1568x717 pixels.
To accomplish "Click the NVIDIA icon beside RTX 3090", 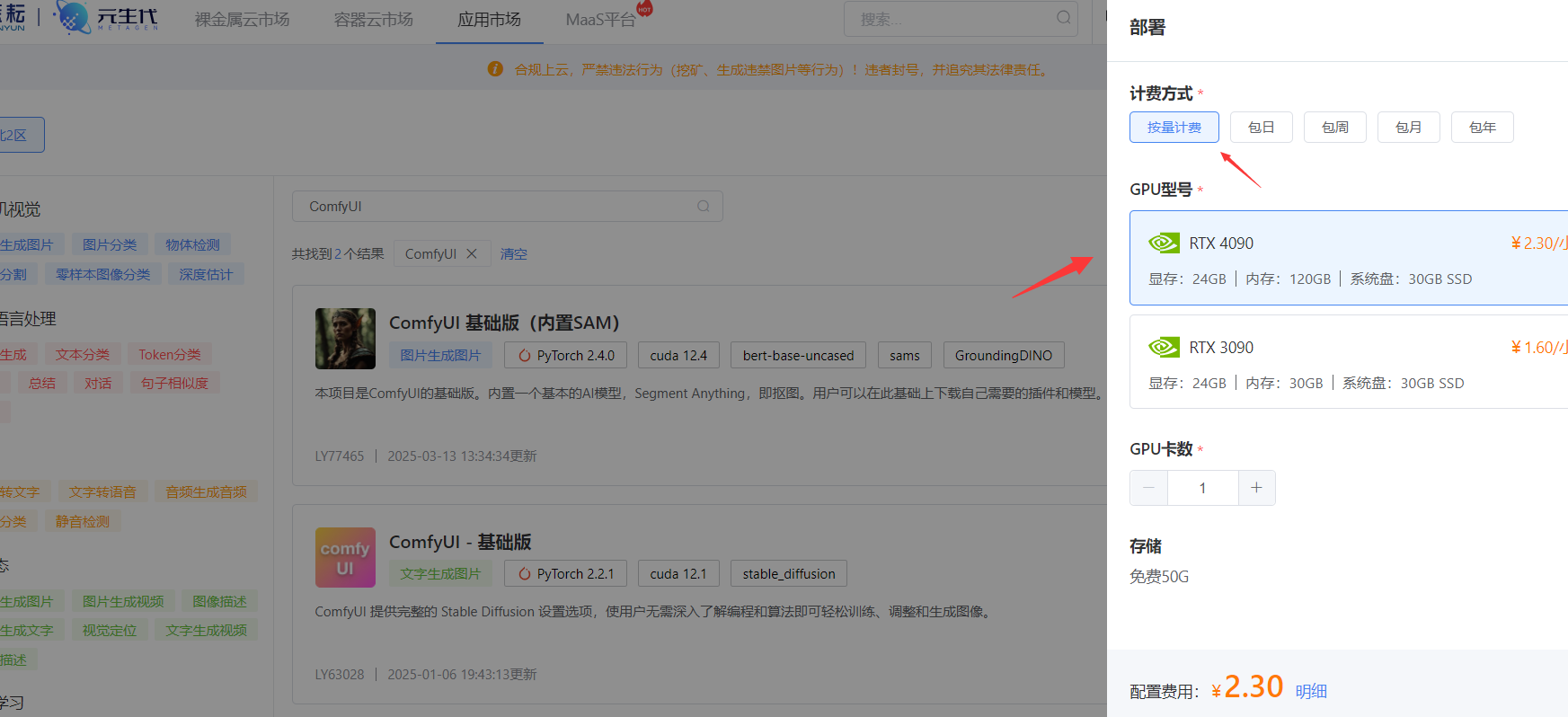I will click(1164, 347).
